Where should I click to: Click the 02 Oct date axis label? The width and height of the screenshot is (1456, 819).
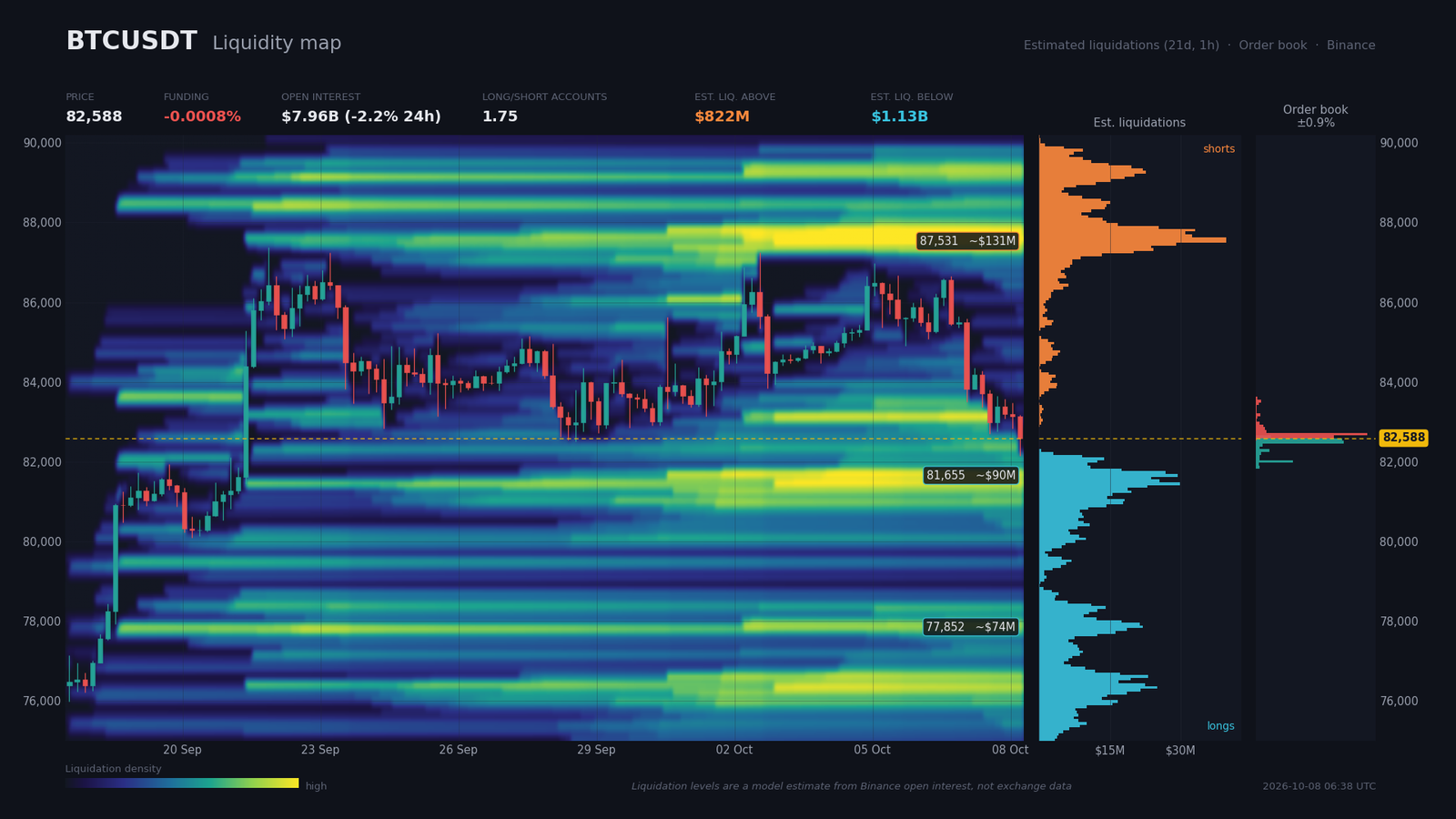[734, 750]
